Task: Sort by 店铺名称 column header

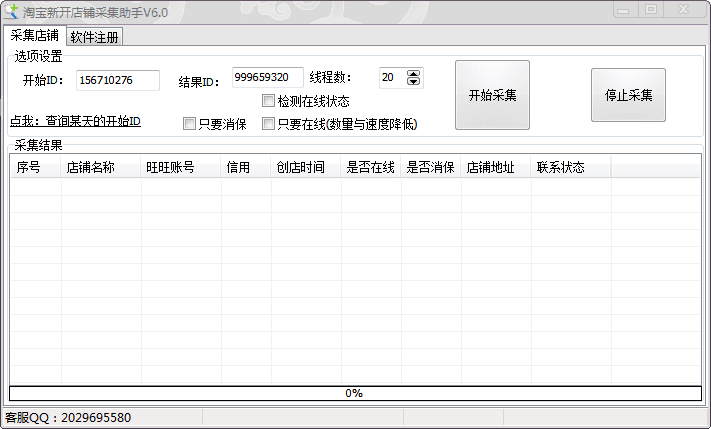Action: click(x=101, y=167)
